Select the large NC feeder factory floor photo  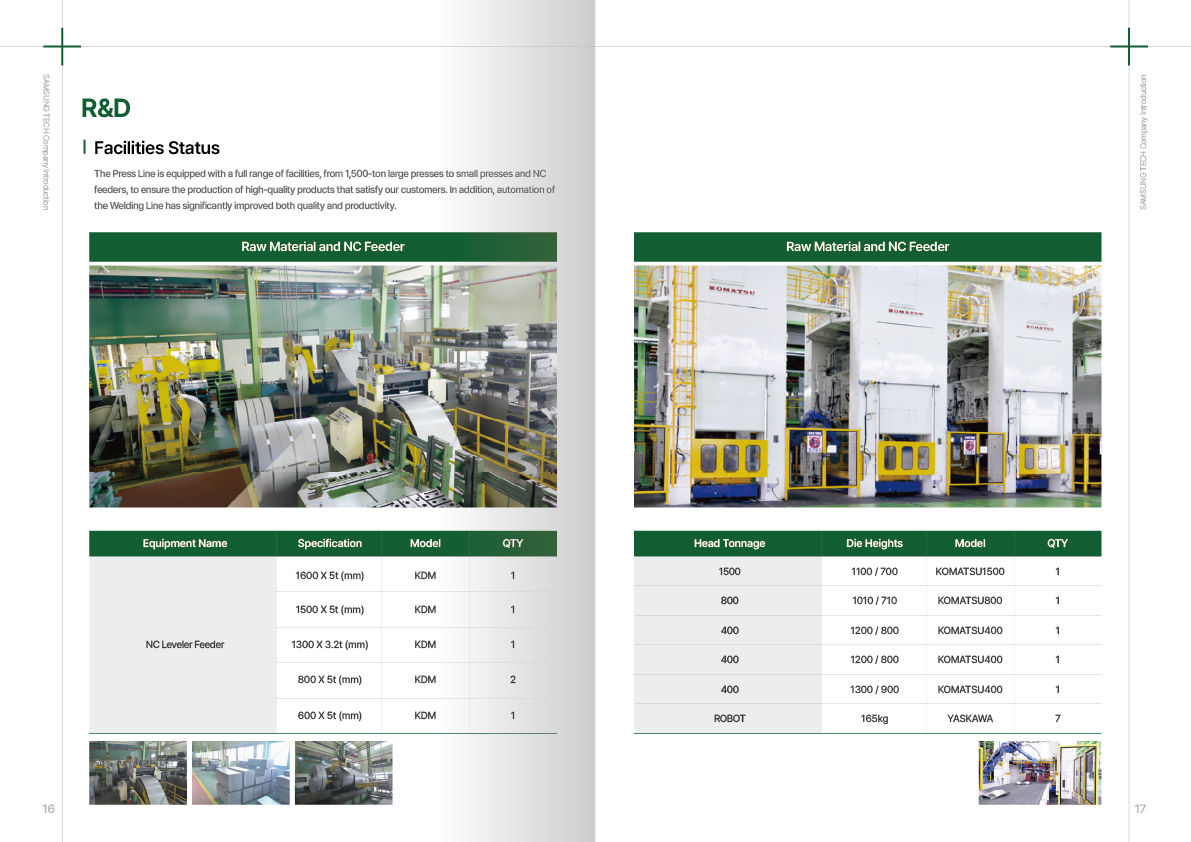coord(322,385)
